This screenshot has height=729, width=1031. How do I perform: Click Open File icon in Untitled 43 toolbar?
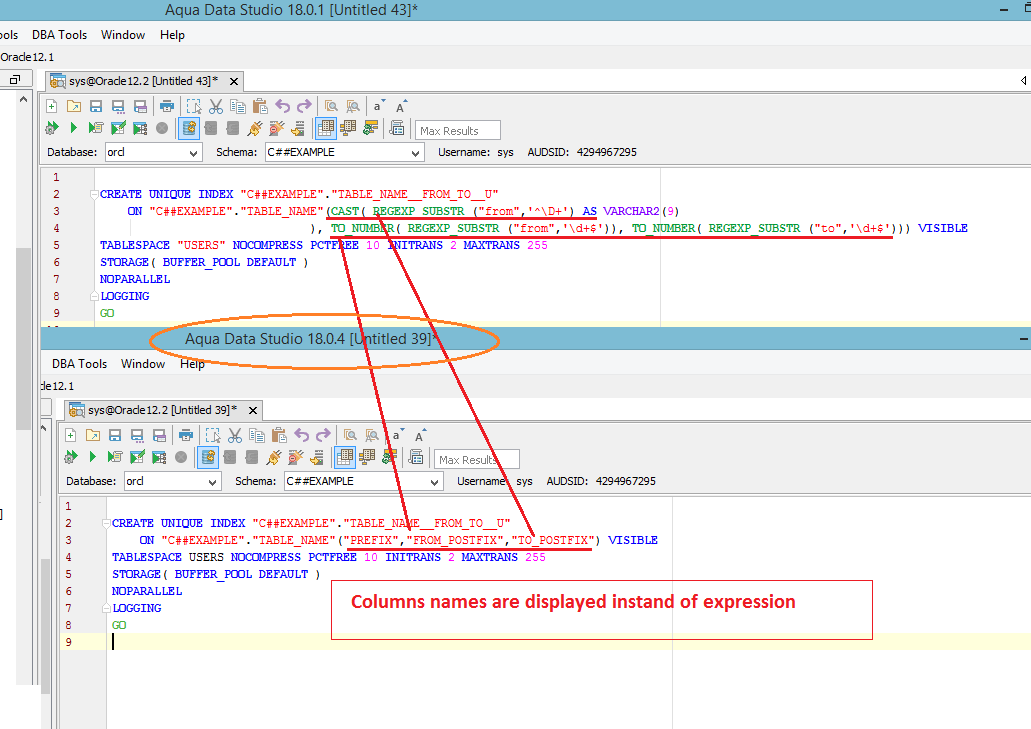[74, 106]
